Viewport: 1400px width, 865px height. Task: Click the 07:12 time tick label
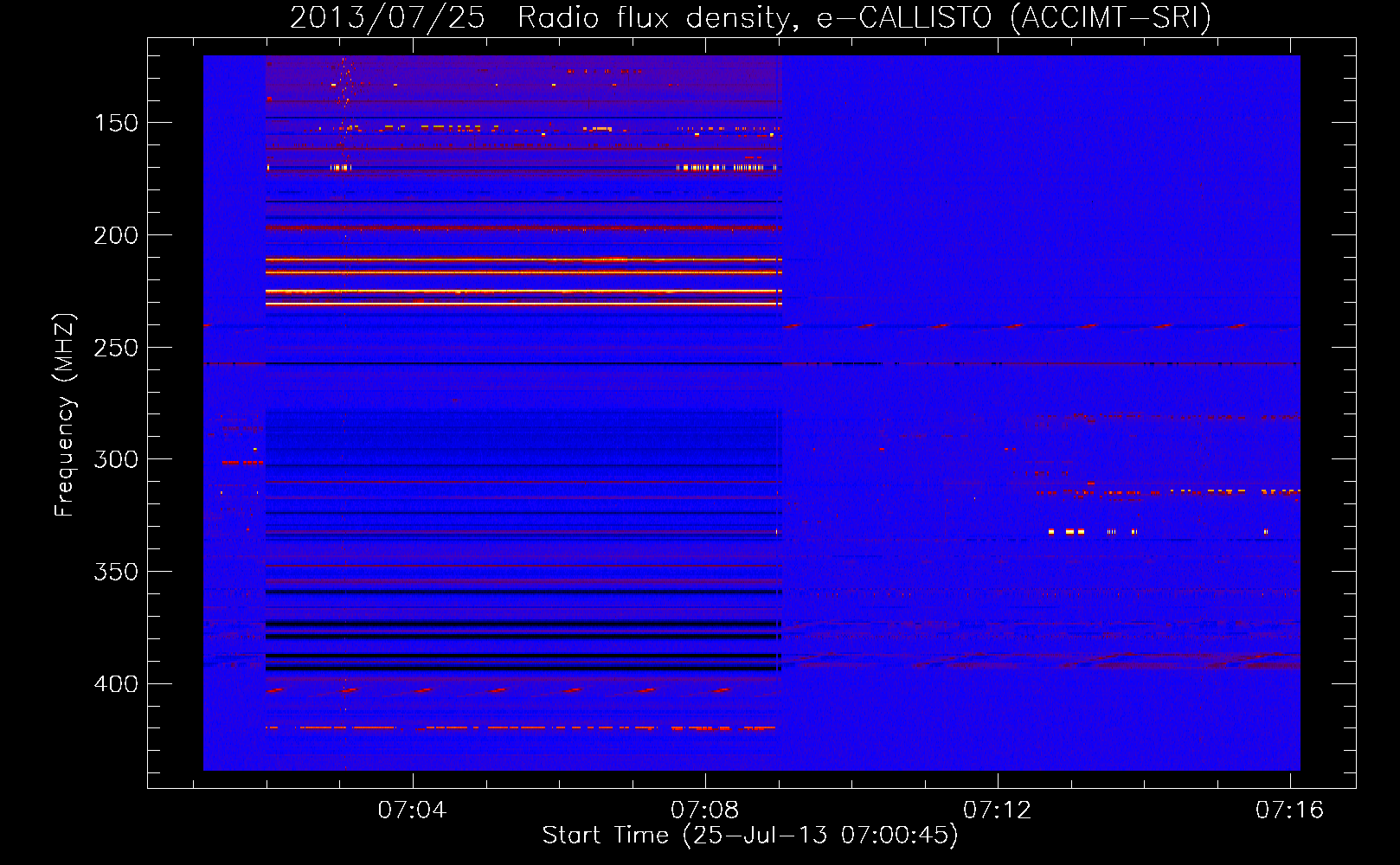click(x=998, y=810)
